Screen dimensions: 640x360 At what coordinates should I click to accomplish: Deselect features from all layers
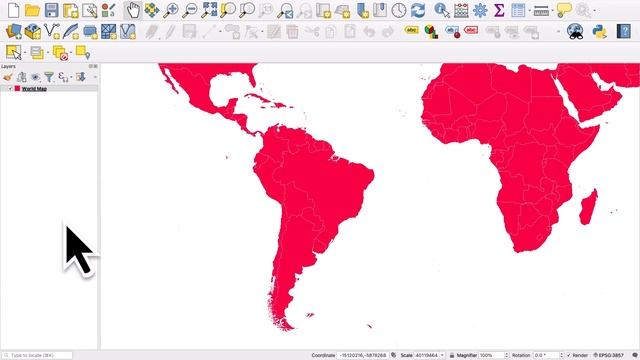coord(60,53)
